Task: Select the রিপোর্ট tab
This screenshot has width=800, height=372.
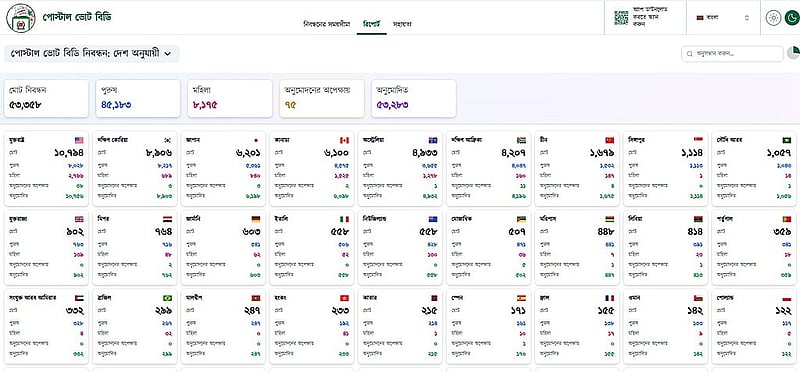Action: (x=371, y=24)
